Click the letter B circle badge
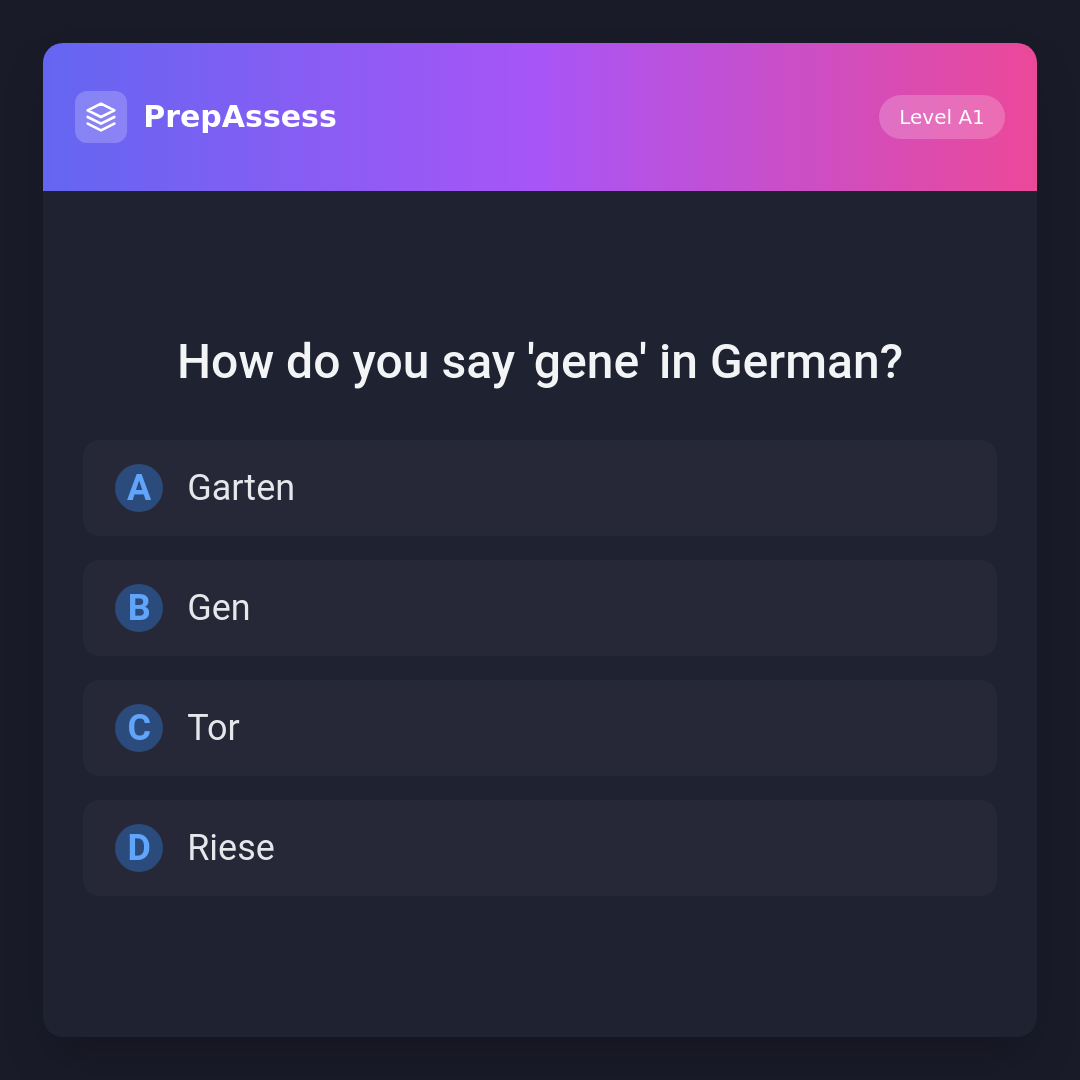The height and width of the screenshot is (1080, 1080). (x=139, y=608)
